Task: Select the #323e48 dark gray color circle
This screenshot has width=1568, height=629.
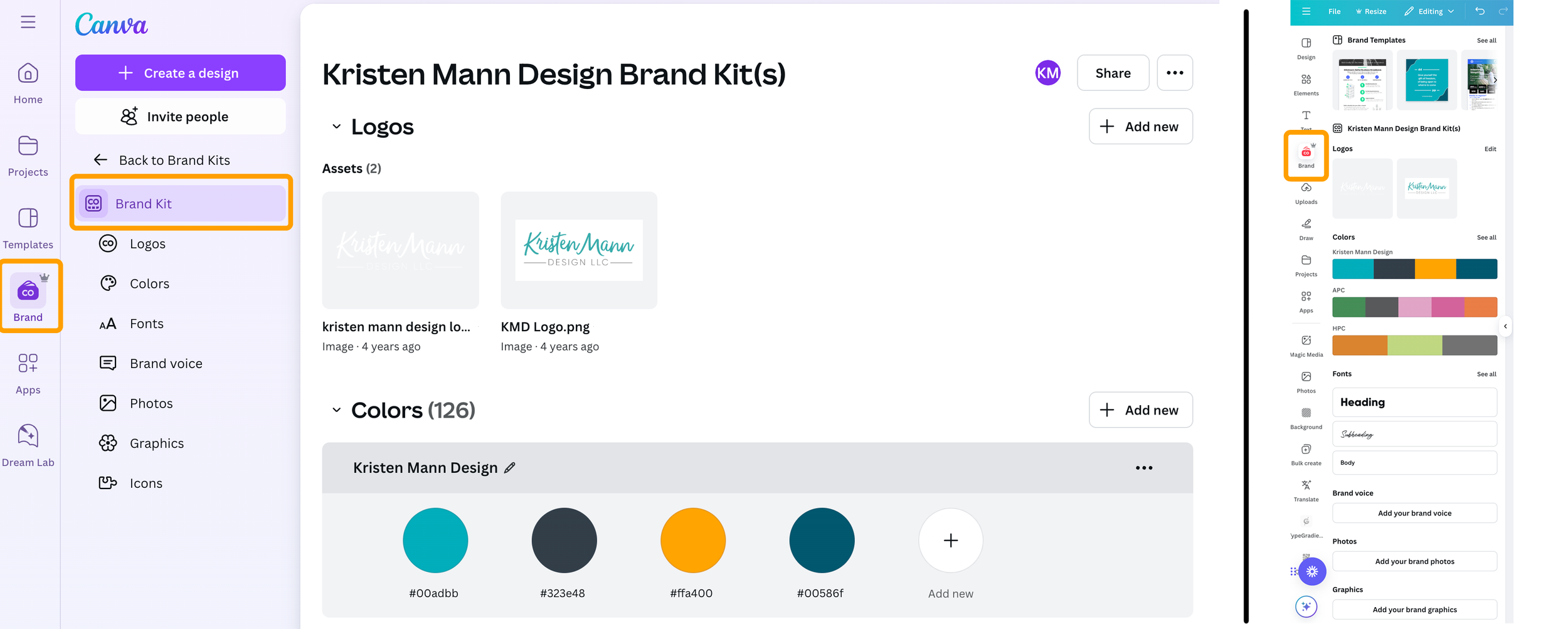Action: coord(564,541)
